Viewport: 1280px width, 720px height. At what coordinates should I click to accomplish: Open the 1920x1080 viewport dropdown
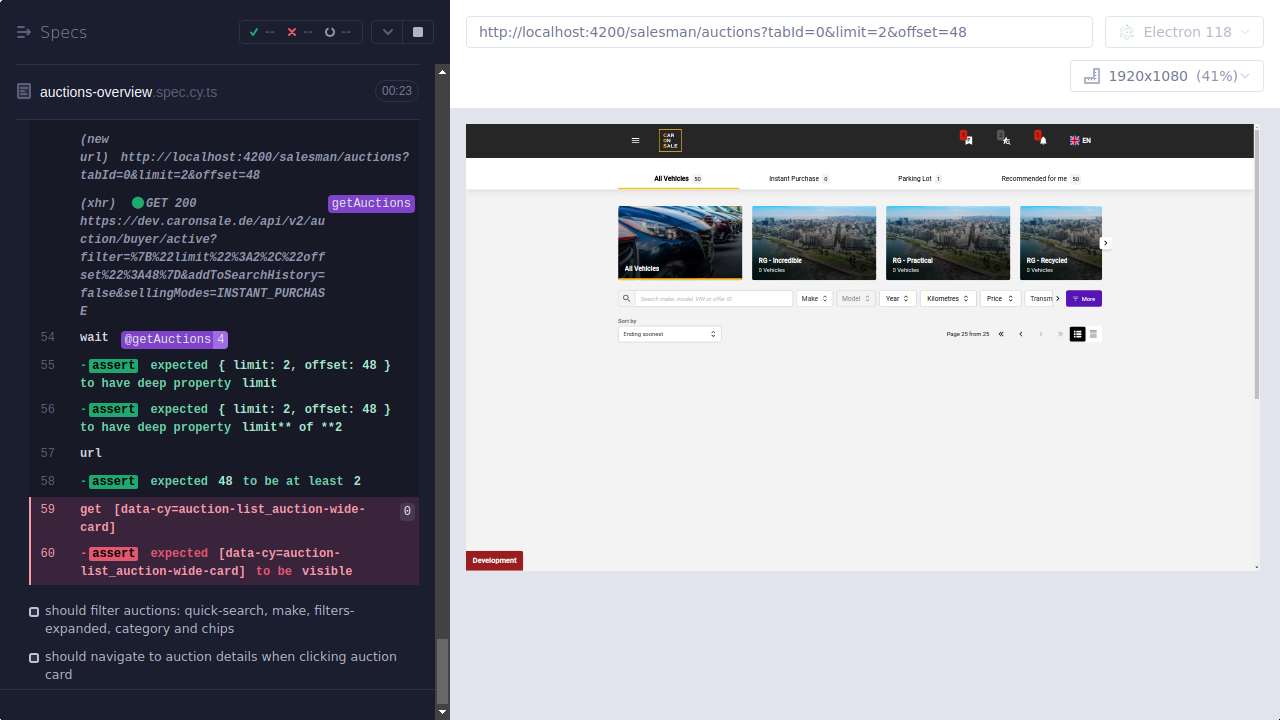[1166, 75]
